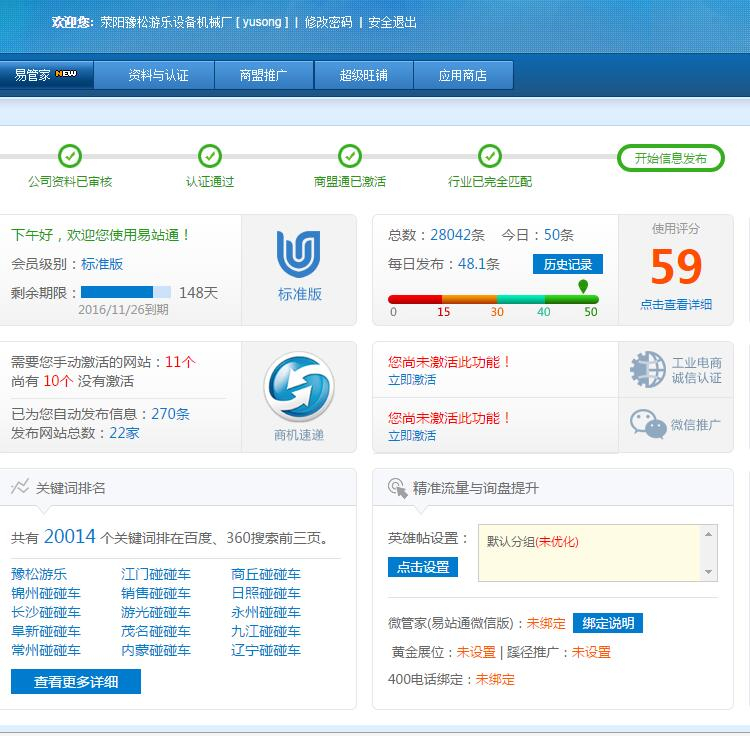Click 未绑定 next to 400电话绑定

pyautogui.click(x=495, y=680)
